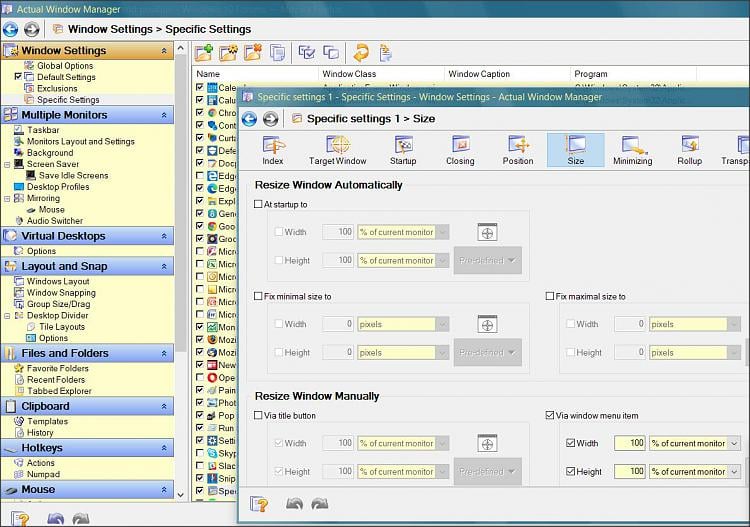The height and width of the screenshot is (527, 750).
Task: Open the Position tab
Action: tap(518, 150)
